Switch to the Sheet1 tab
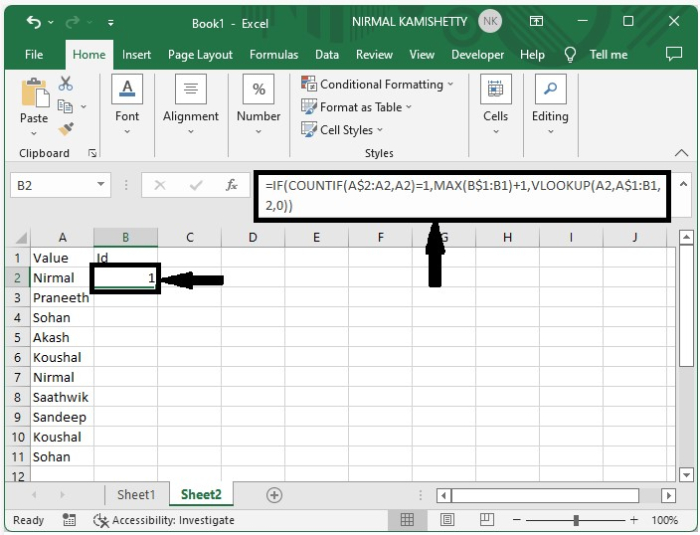 [136, 495]
